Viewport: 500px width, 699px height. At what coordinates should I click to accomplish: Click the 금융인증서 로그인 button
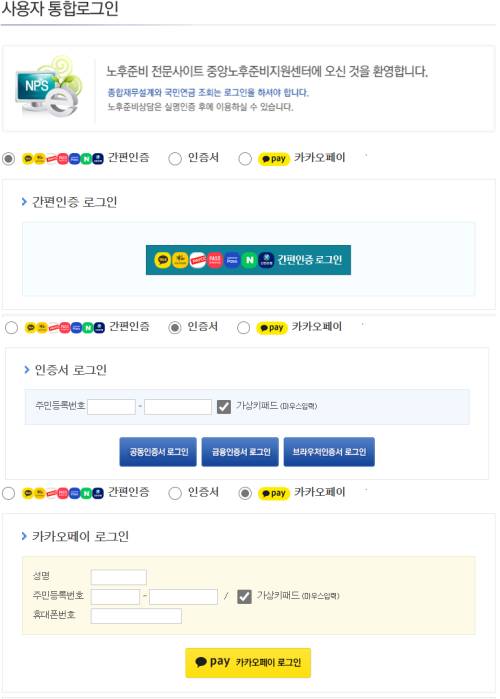tap(240, 452)
